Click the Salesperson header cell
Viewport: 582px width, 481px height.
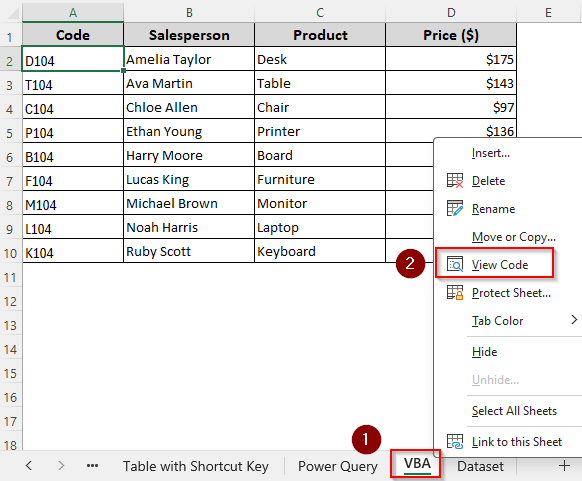189,35
